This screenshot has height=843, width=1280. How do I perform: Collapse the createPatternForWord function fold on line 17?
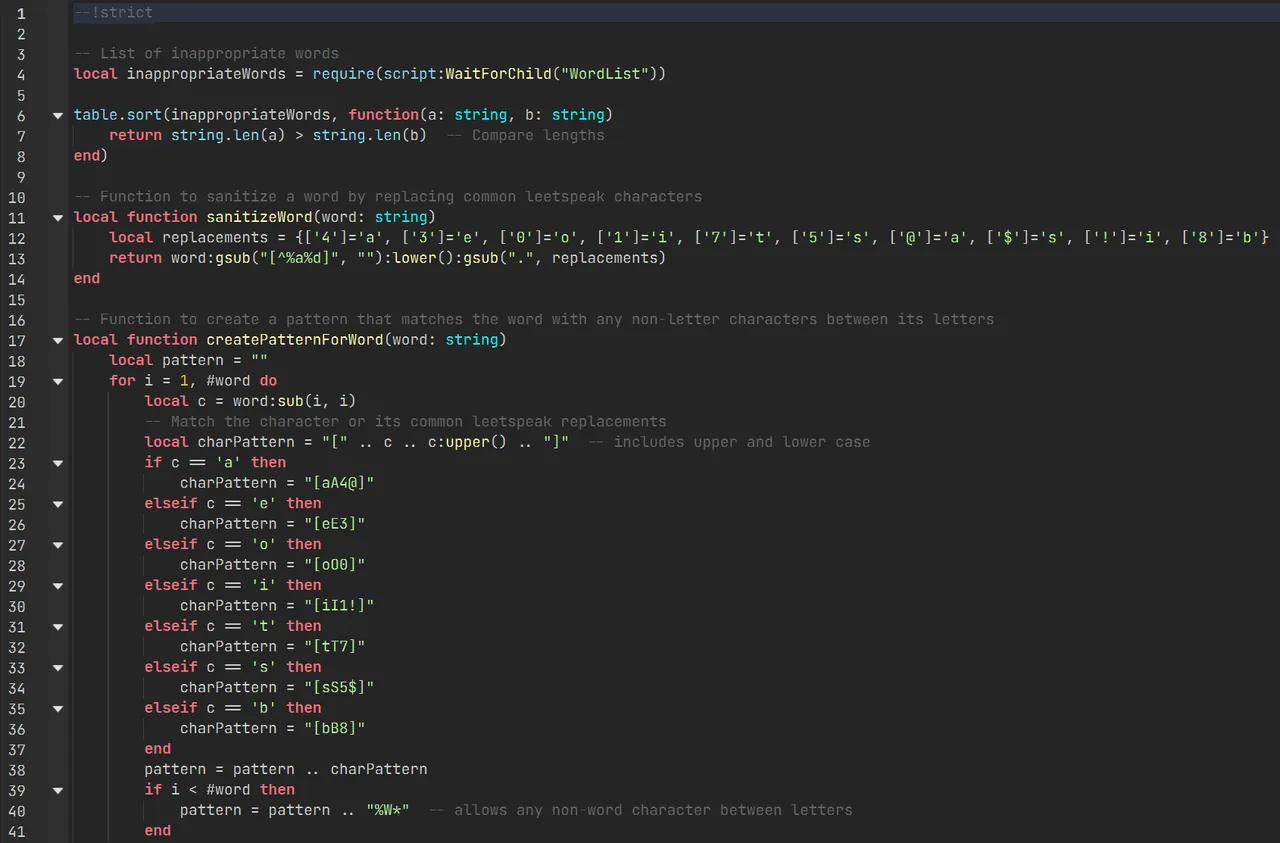pyautogui.click(x=58, y=340)
